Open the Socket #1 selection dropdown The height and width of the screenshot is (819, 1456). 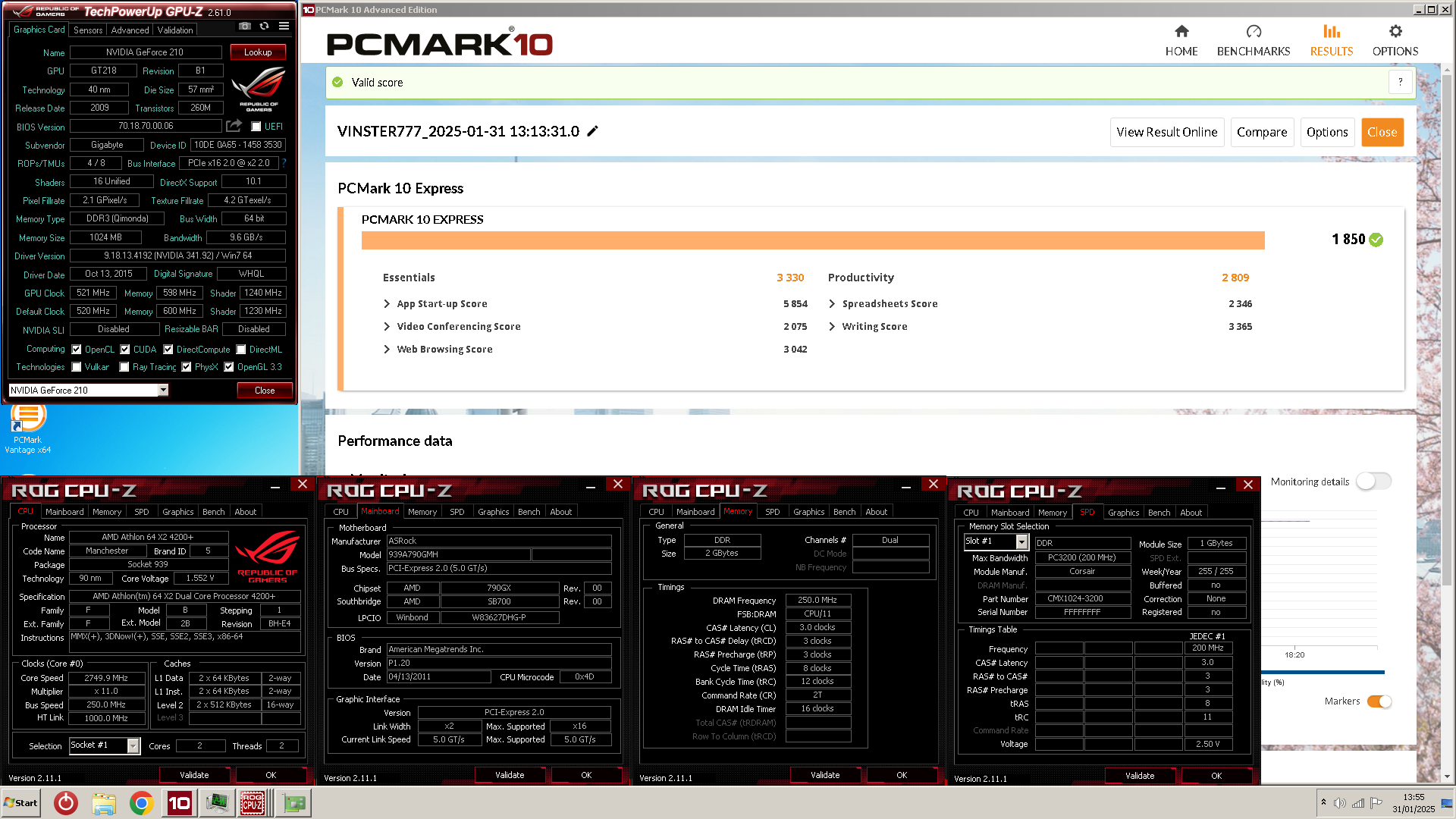[133, 746]
